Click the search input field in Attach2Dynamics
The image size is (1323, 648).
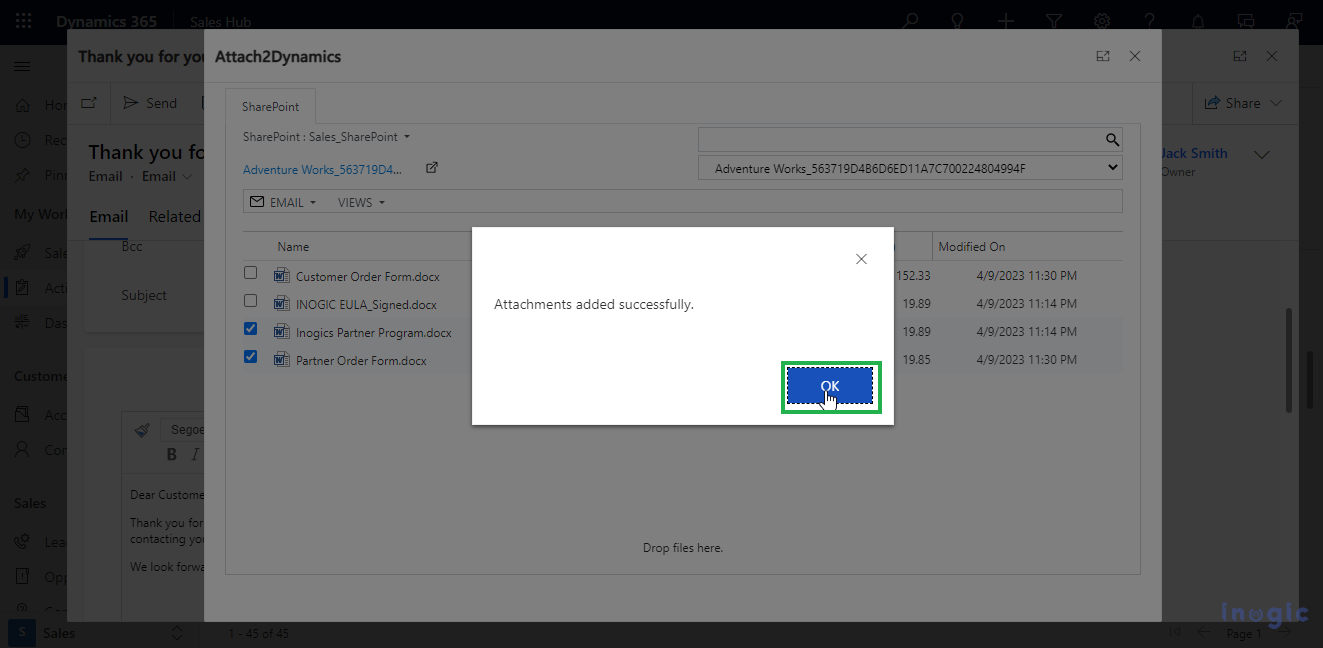tap(899, 140)
